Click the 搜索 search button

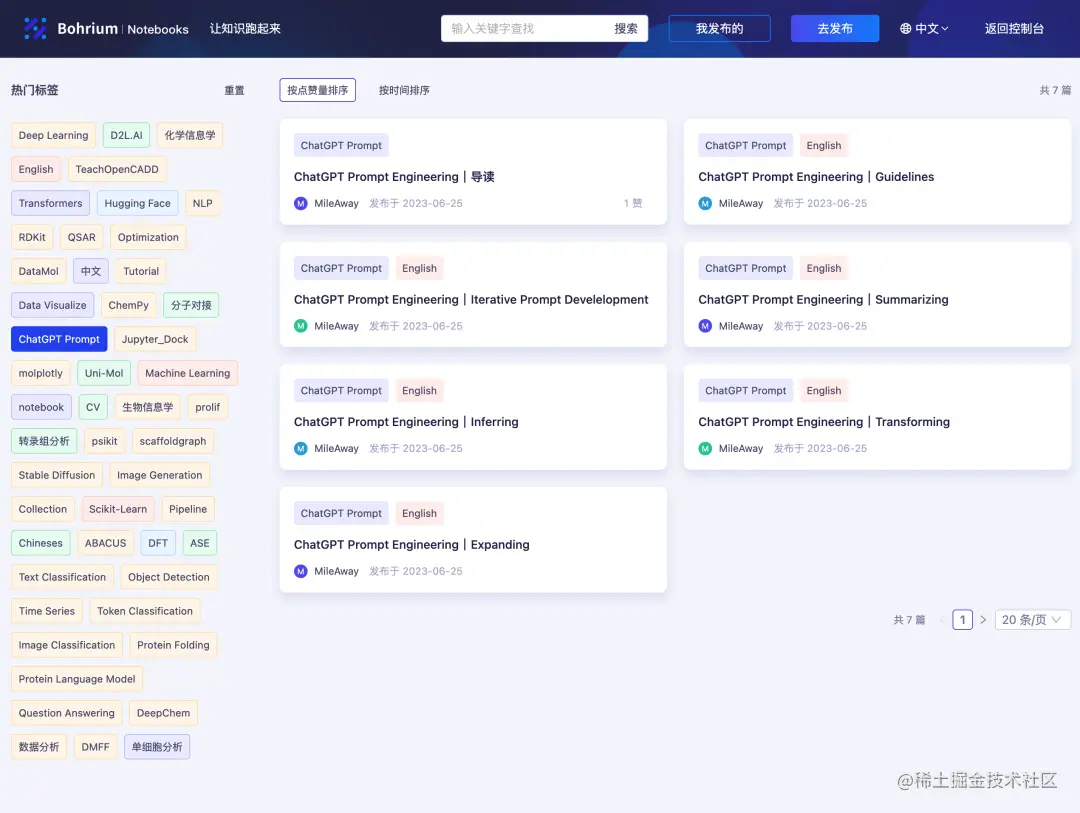(626, 28)
